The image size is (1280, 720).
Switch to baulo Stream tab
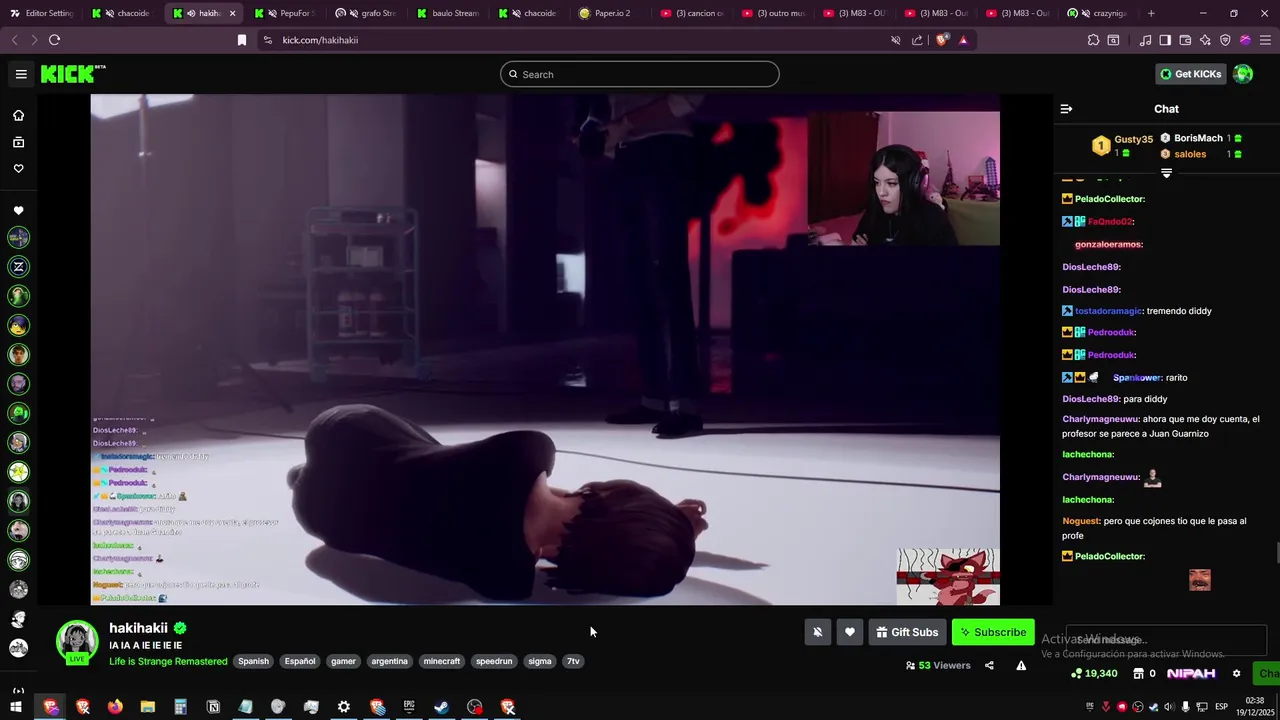(448, 13)
